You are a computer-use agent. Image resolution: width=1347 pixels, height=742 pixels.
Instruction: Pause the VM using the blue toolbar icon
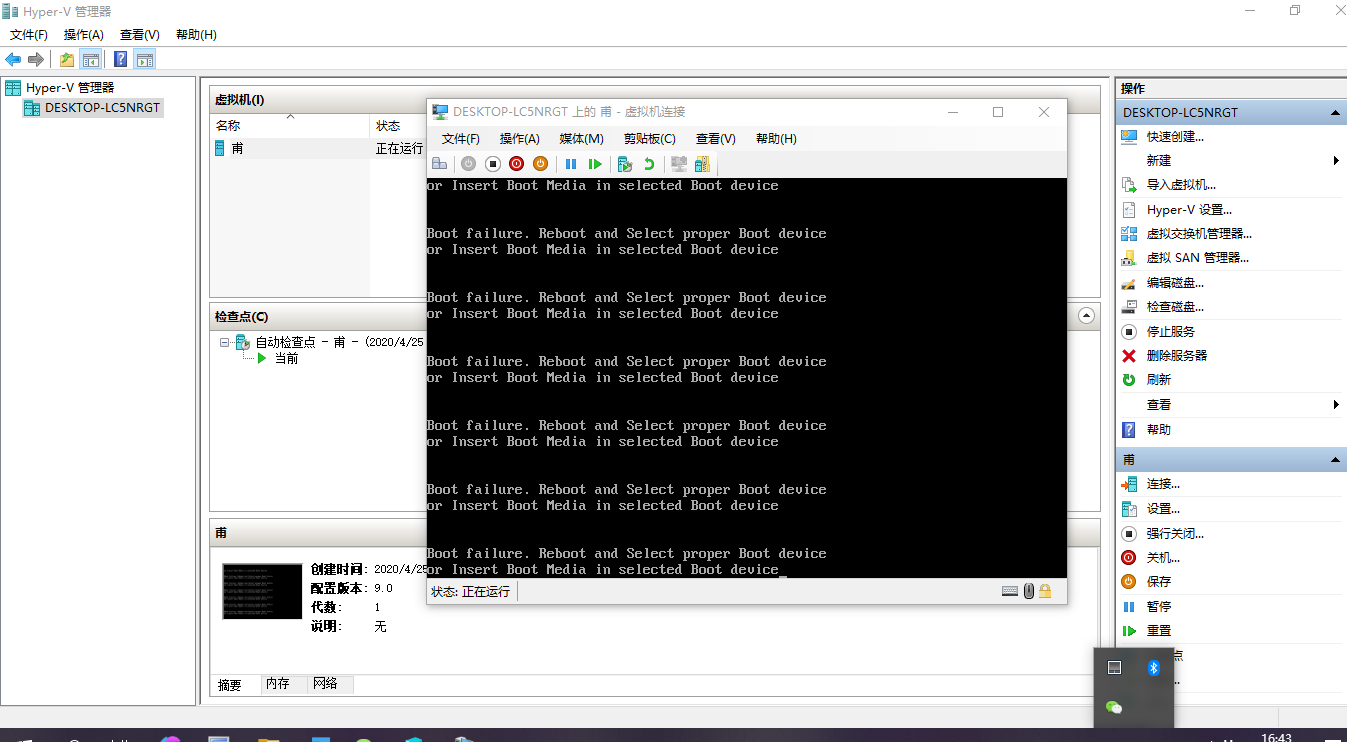tap(571, 164)
